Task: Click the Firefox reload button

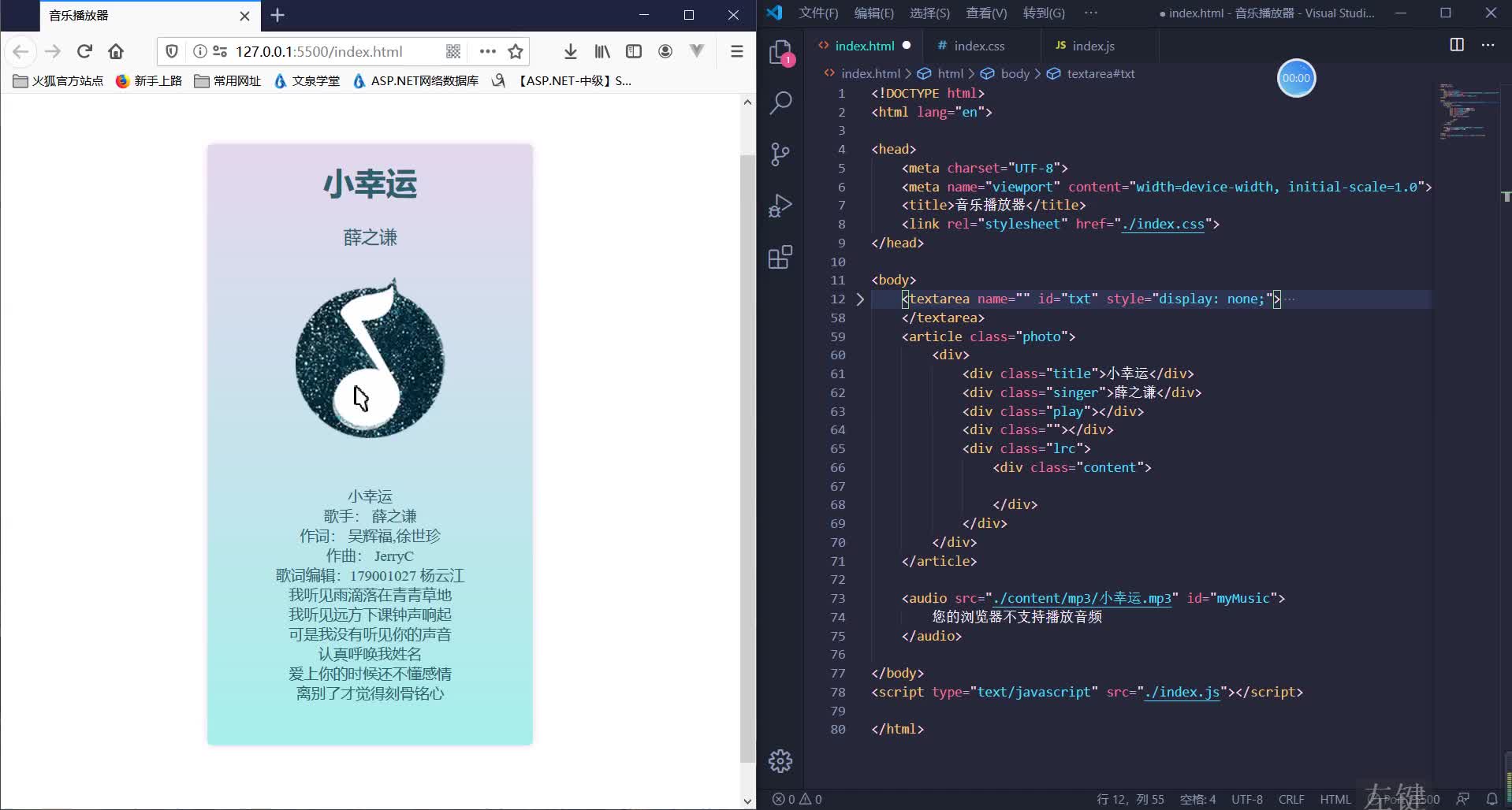Action: tap(84, 51)
